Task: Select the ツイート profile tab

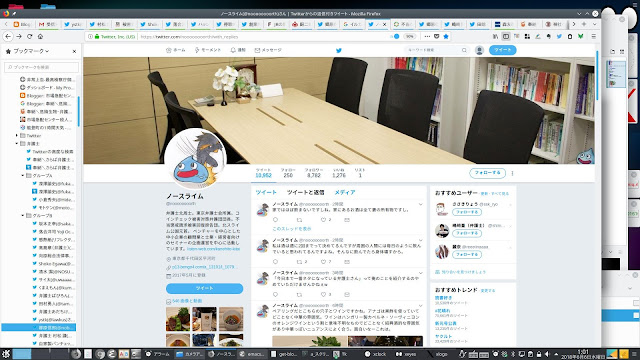Action: pos(266,192)
